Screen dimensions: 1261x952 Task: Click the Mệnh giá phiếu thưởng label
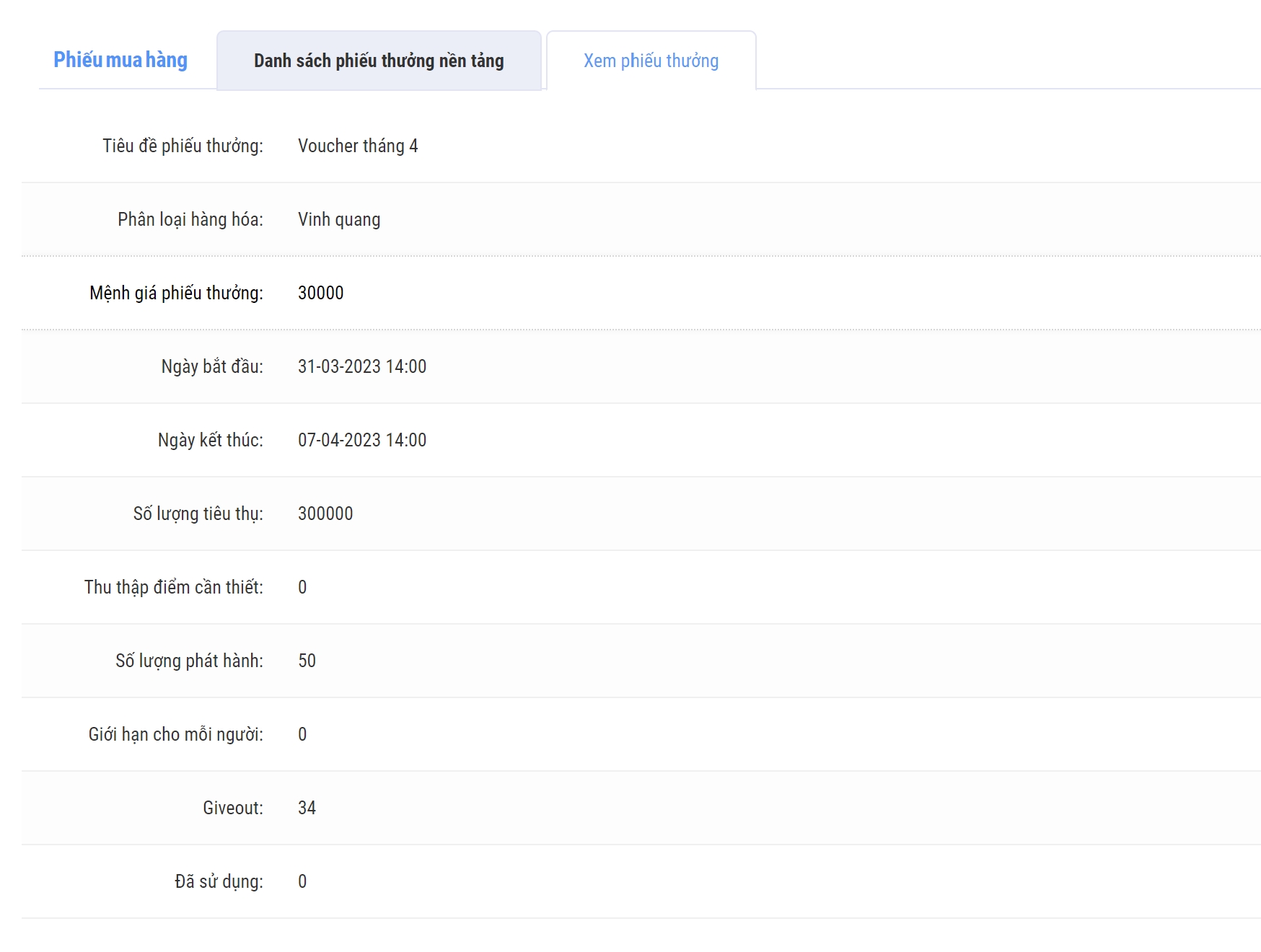coord(176,293)
